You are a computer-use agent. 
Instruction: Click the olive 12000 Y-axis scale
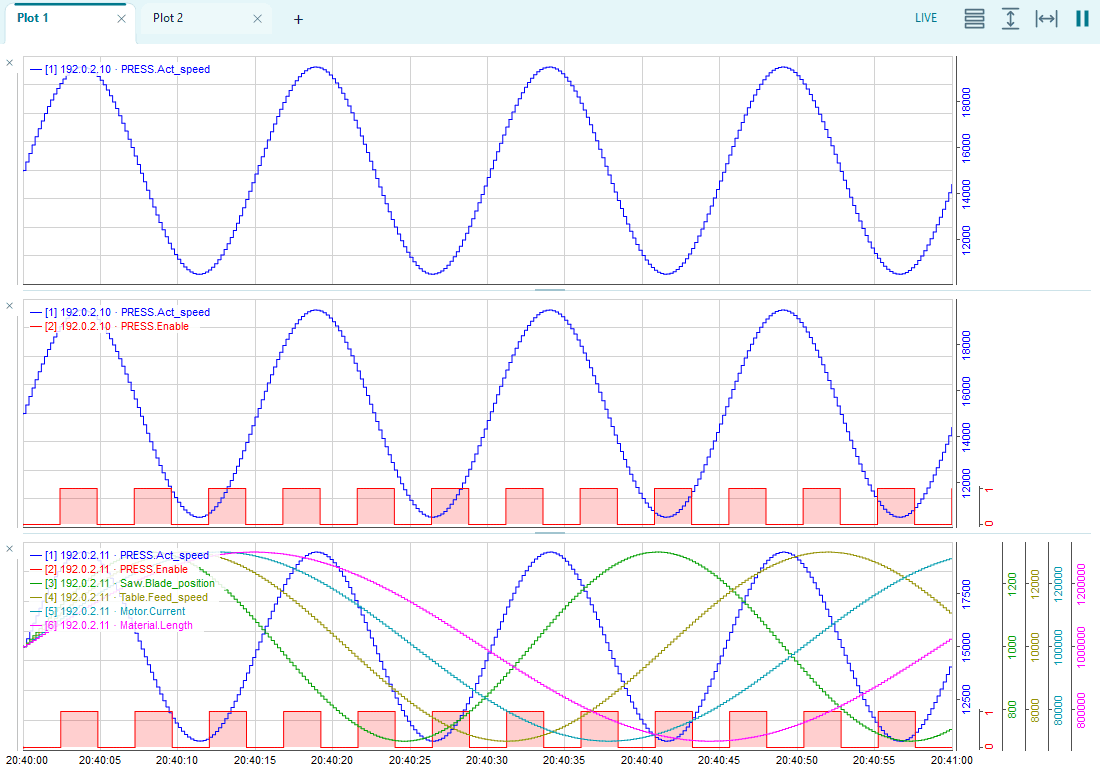coord(1035,584)
